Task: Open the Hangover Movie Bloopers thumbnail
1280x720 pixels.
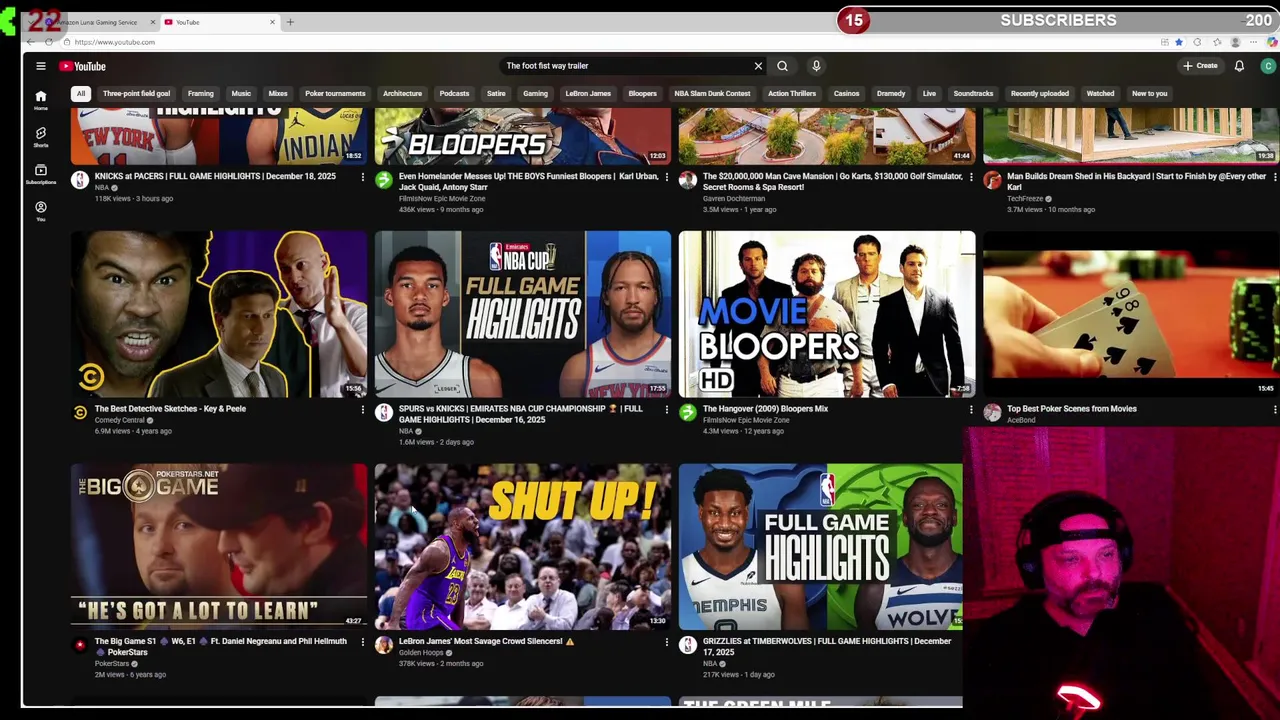Action: pyautogui.click(x=827, y=314)
